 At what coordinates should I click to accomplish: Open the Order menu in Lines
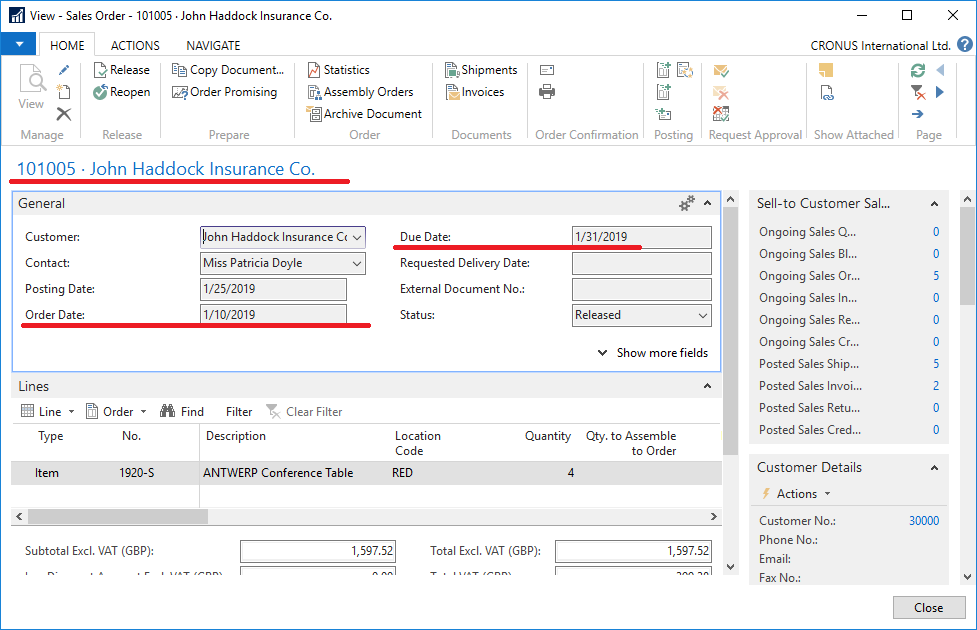click(x=116, y=411)
